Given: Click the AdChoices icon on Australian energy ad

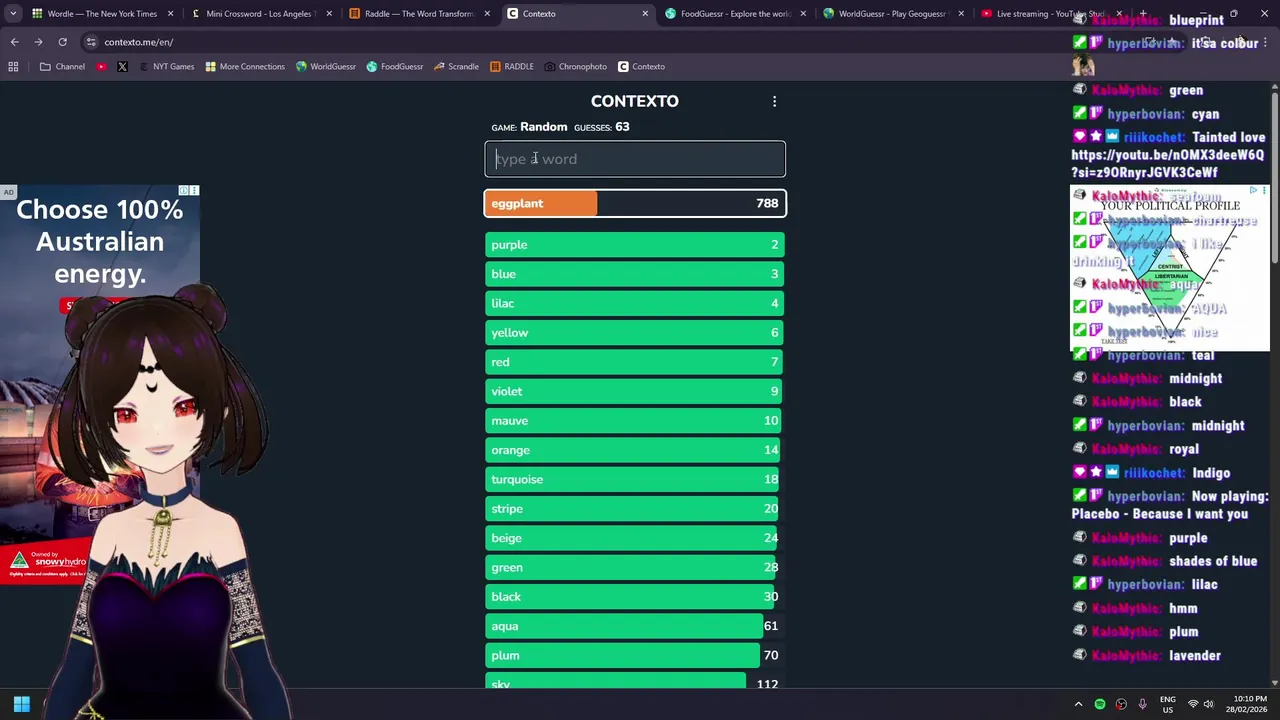Looking at the screenshot, I should [184, 190].
